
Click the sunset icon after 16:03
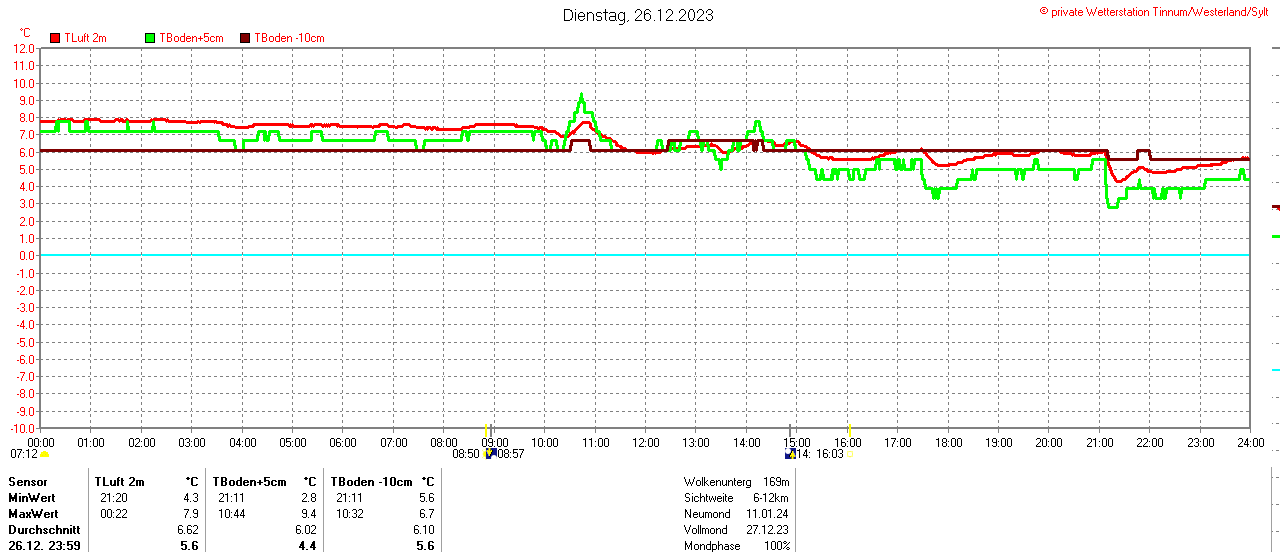tap(850, 455)
